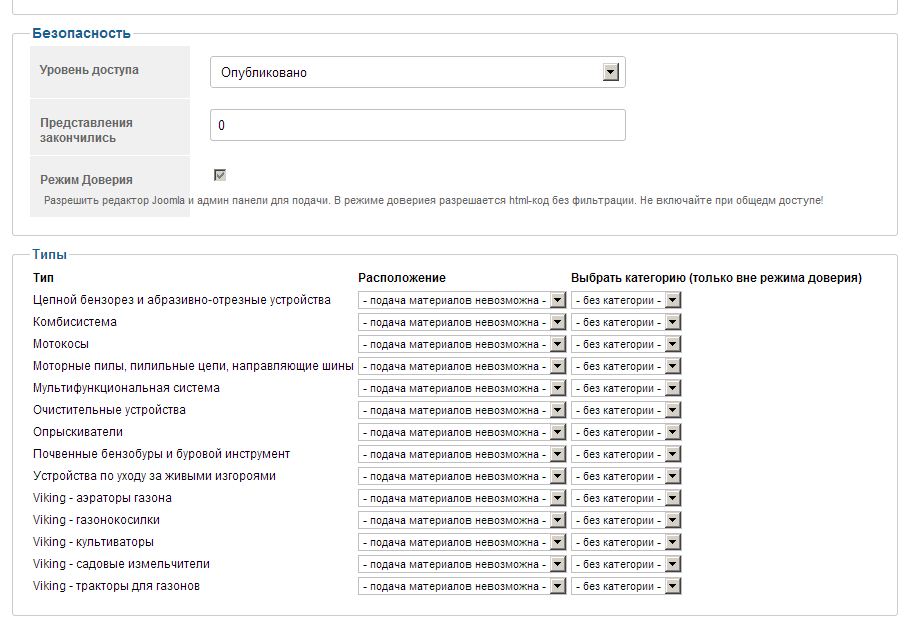
Task: Open location dropdown for Viking - культиваторы
Action: click(x=462, y=542)
